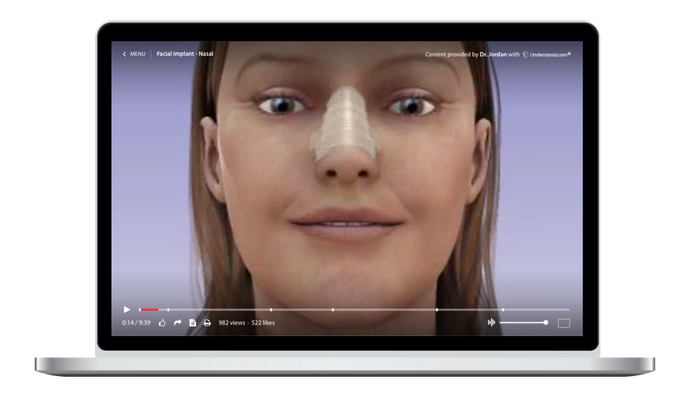The height and width of the screenshot is (396, 690).
Task: Play the Facial Implant video
Action: click(x=127, y=310)
